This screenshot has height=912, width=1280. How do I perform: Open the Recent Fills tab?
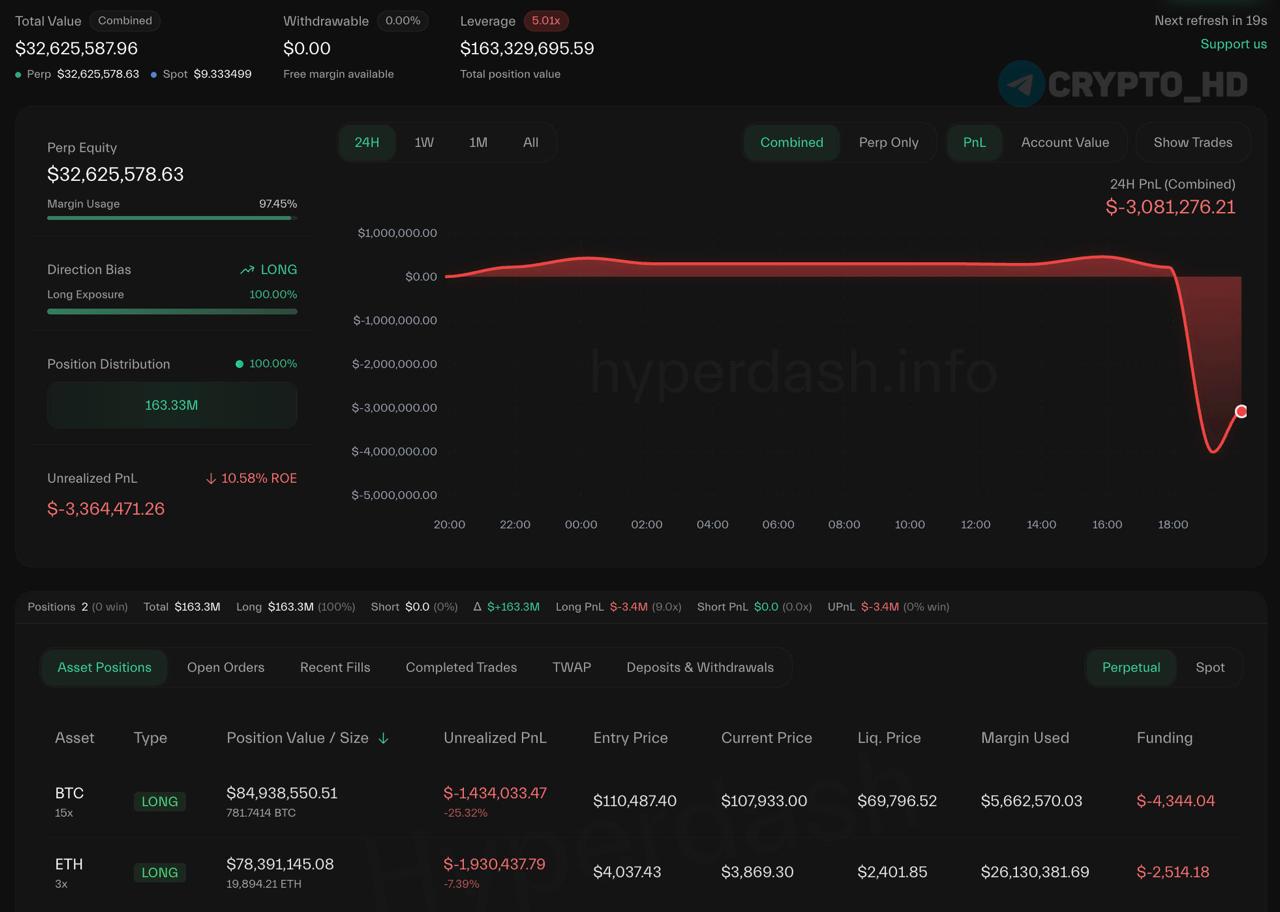(x=335, y=667)
